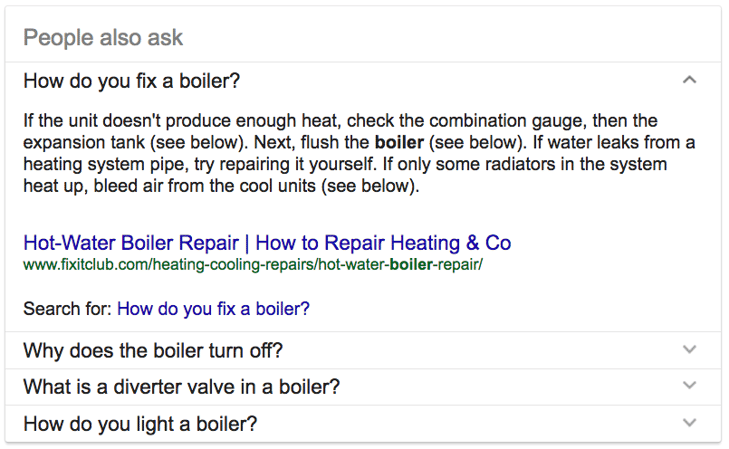The image size is (729, 449).
Task: Click the "People also ask" heading
Action: click(x=103, y=38)
